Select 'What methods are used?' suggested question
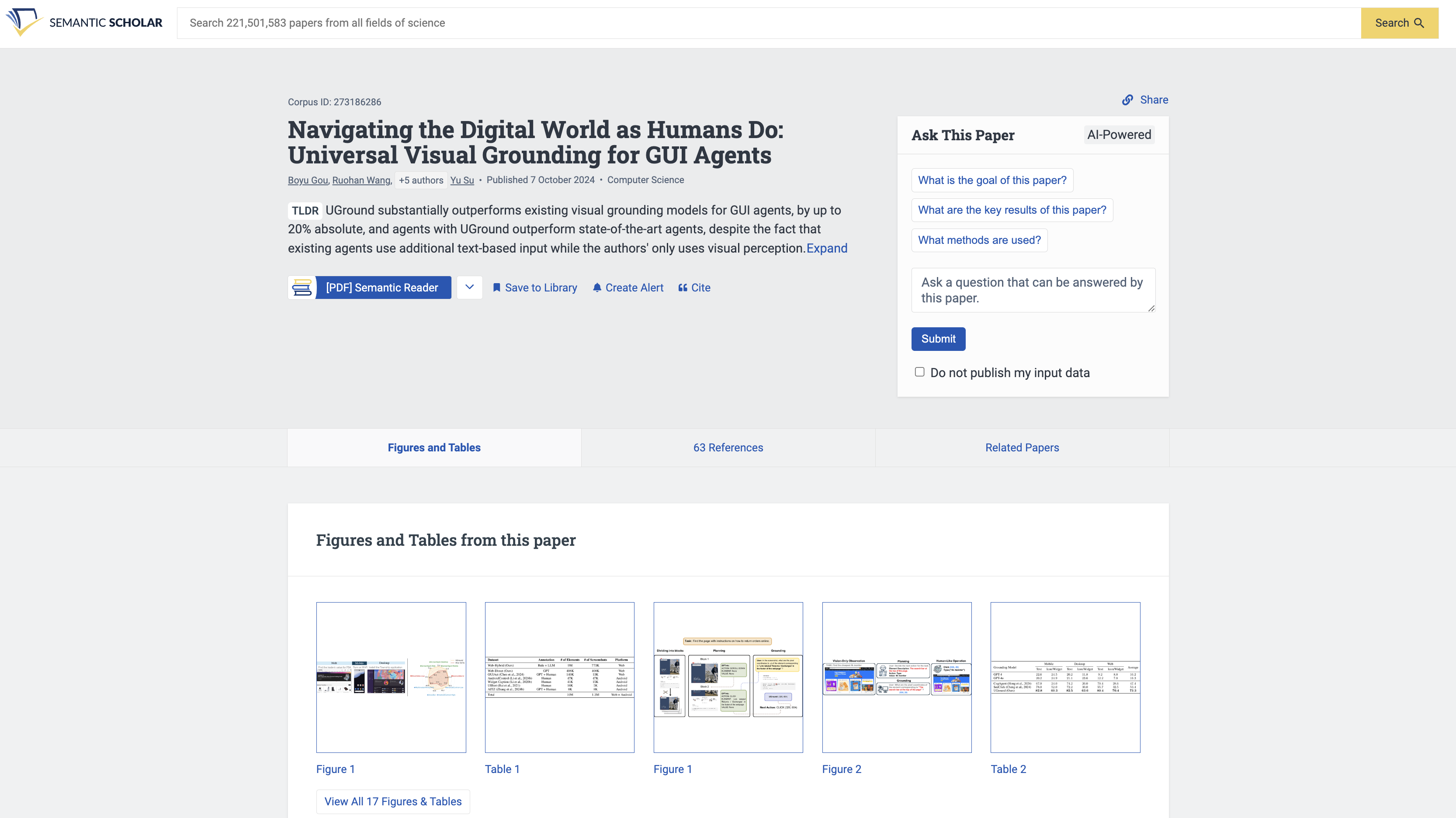Screen dimensions: 1456x818 click(x=979, y=240)
